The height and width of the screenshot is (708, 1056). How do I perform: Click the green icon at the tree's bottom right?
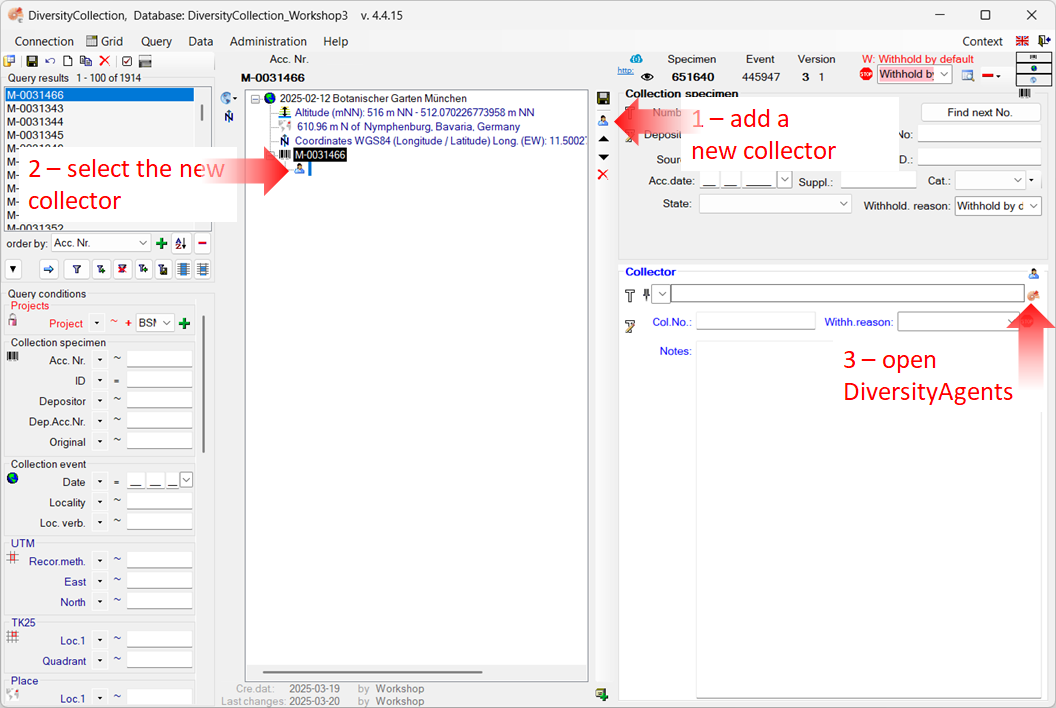pyautogui.click(x=601, y=694)
